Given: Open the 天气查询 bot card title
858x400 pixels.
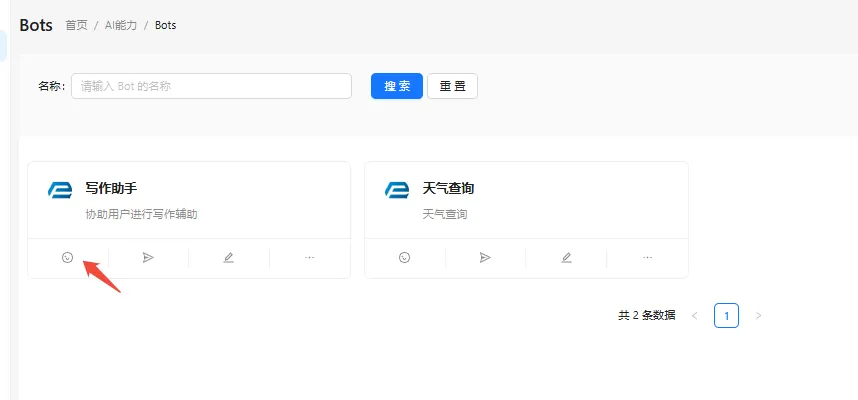Looking at the screenshot, I should (x=448, y=188).
